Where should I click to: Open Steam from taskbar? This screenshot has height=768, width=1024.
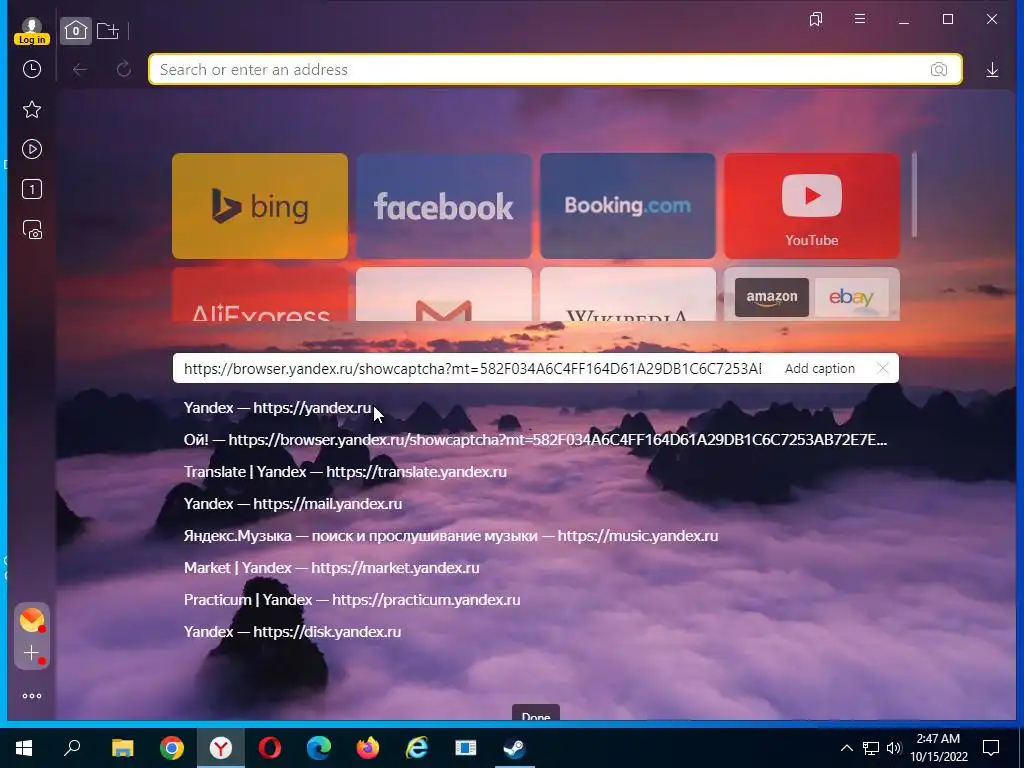tap(515, 748)
